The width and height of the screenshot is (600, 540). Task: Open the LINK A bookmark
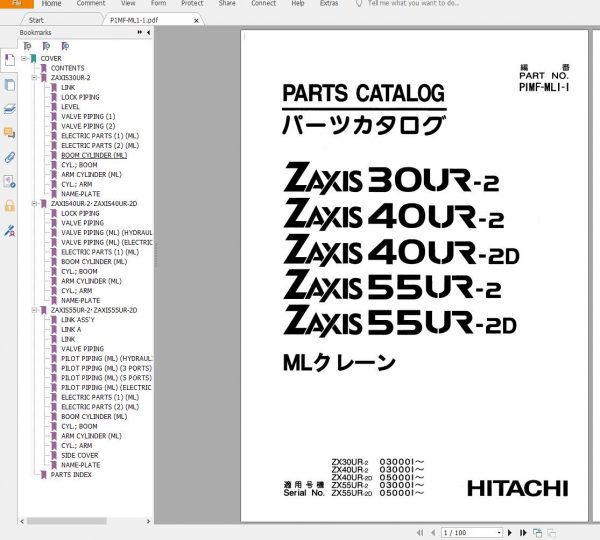point(71,330)
